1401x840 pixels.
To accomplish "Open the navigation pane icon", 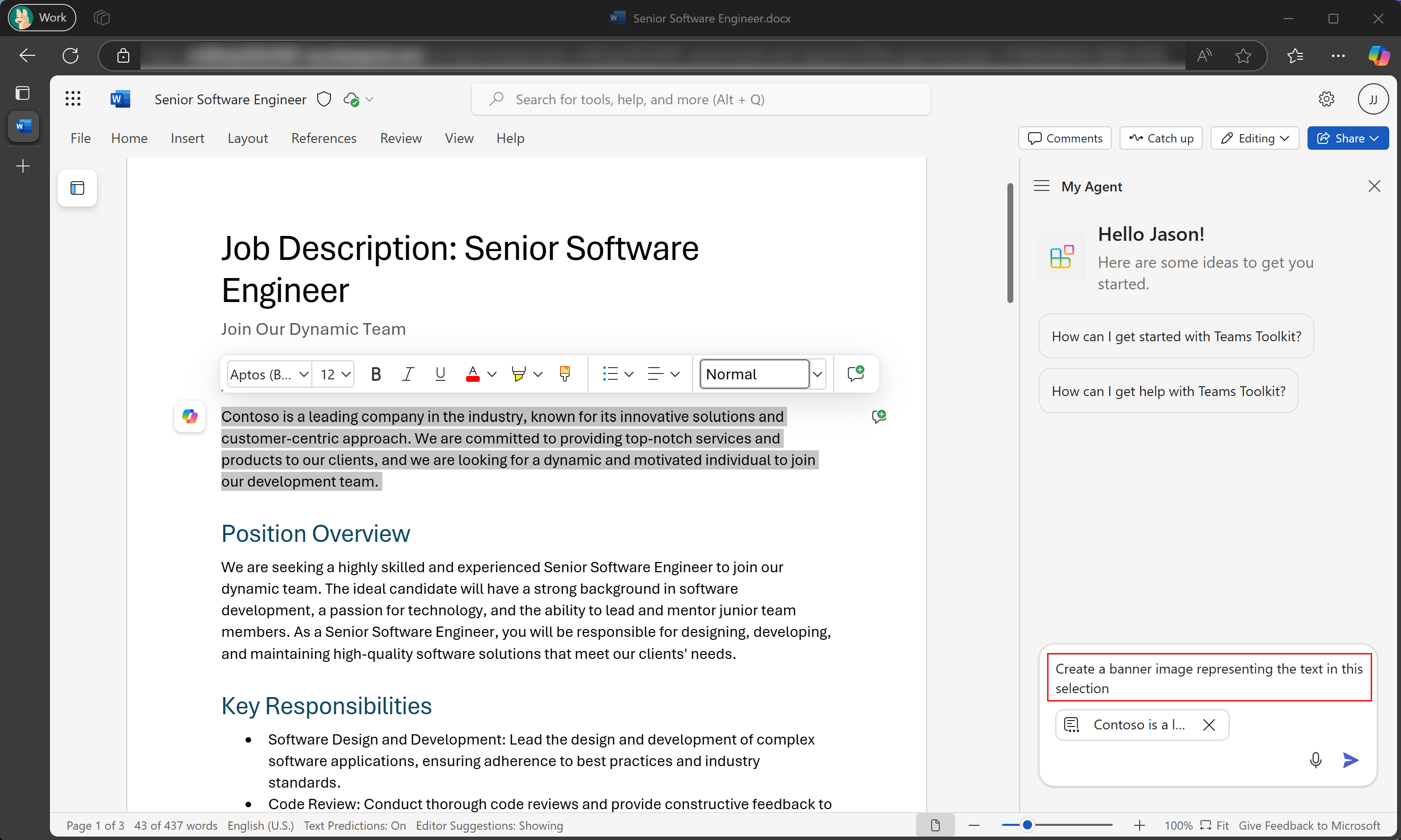I will (77, 188).
